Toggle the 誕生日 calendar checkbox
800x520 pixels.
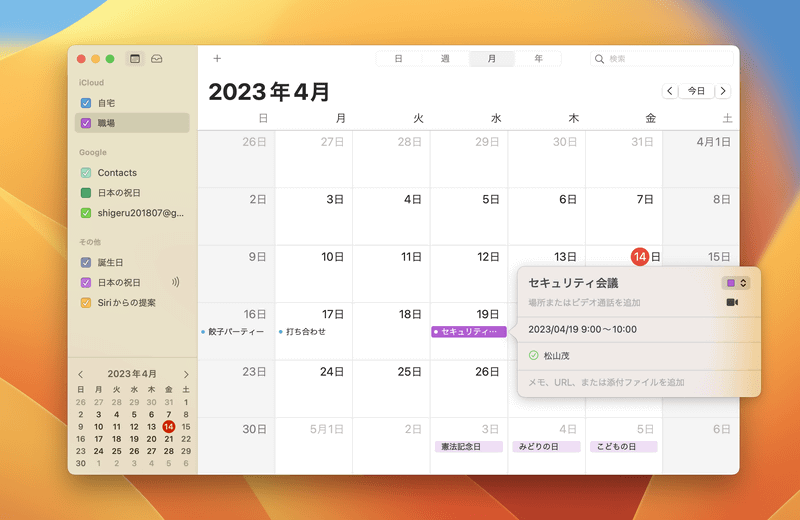coord(86,262)
